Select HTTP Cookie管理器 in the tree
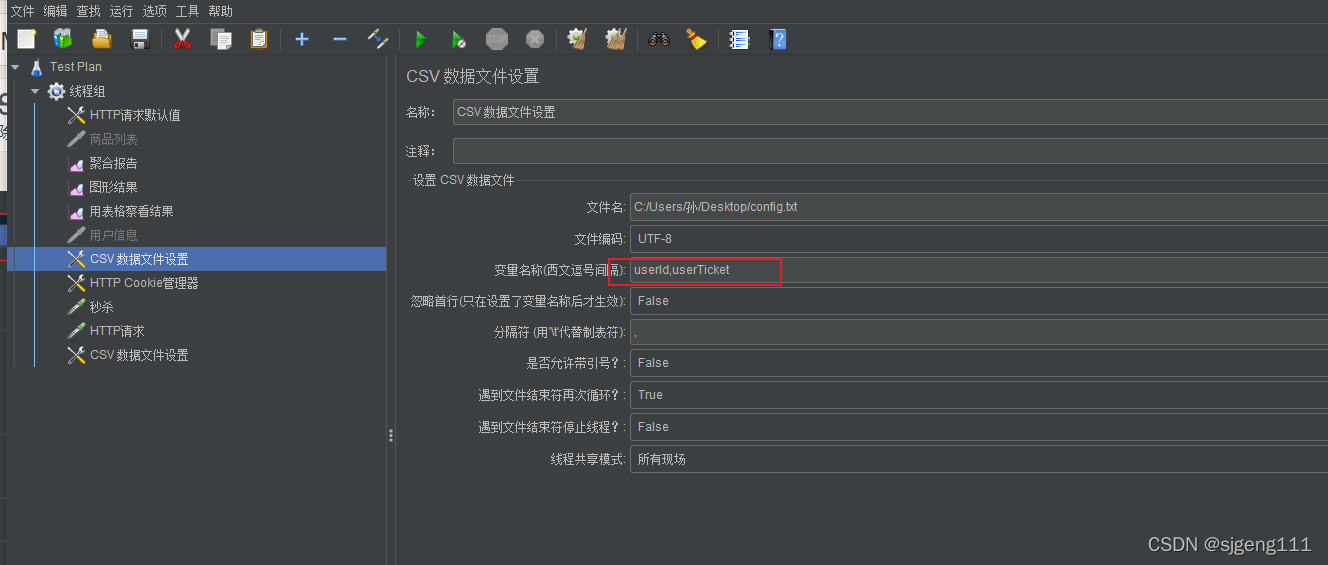 144,283
